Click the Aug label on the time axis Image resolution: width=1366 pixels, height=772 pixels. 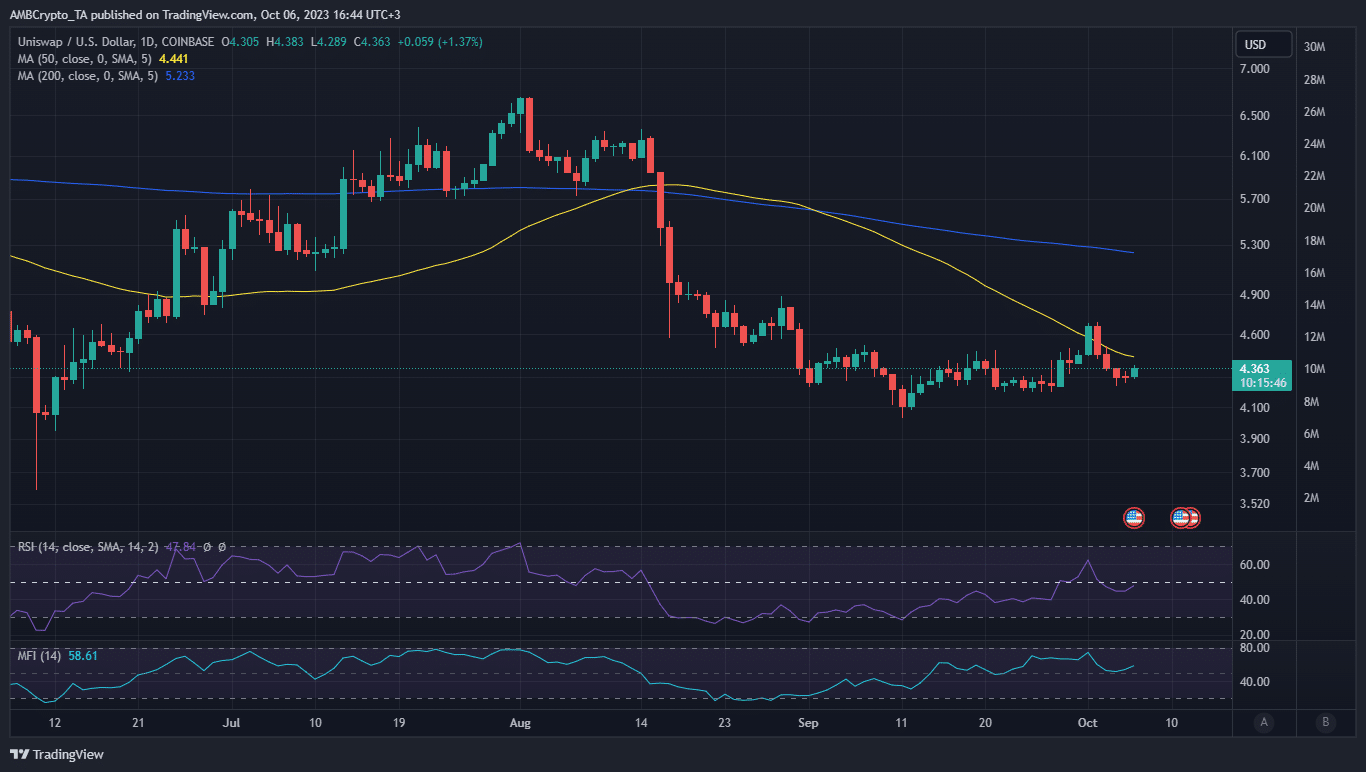click(x=519, y=722)
